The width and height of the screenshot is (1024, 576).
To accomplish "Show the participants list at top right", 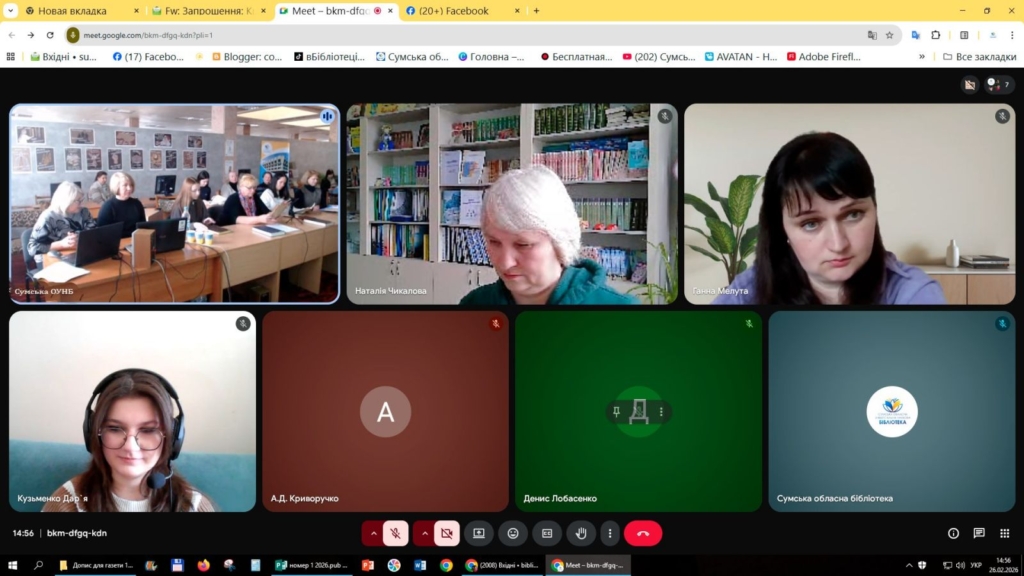I will [x=994, y=85].
